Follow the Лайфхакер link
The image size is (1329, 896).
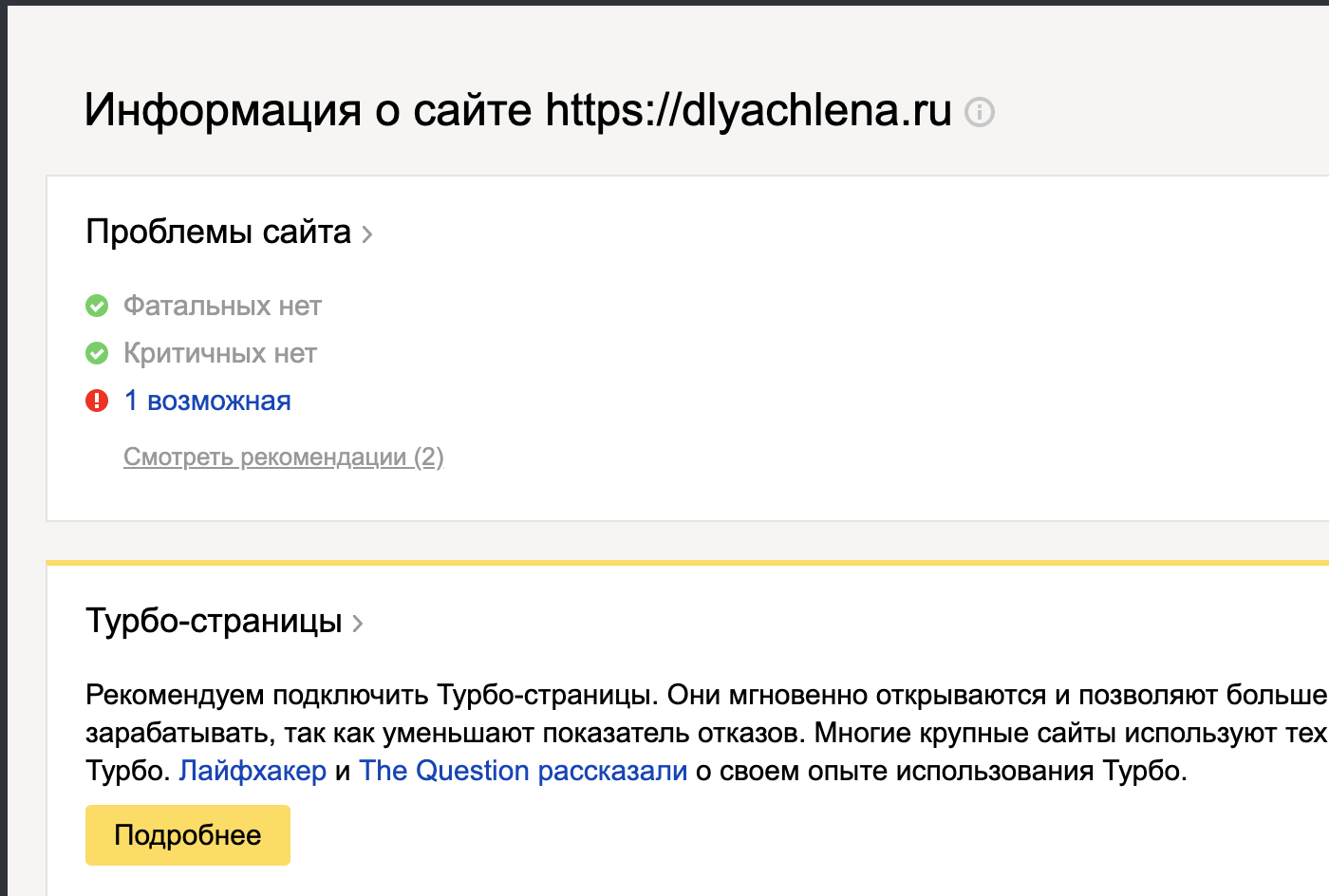(253, 771)
